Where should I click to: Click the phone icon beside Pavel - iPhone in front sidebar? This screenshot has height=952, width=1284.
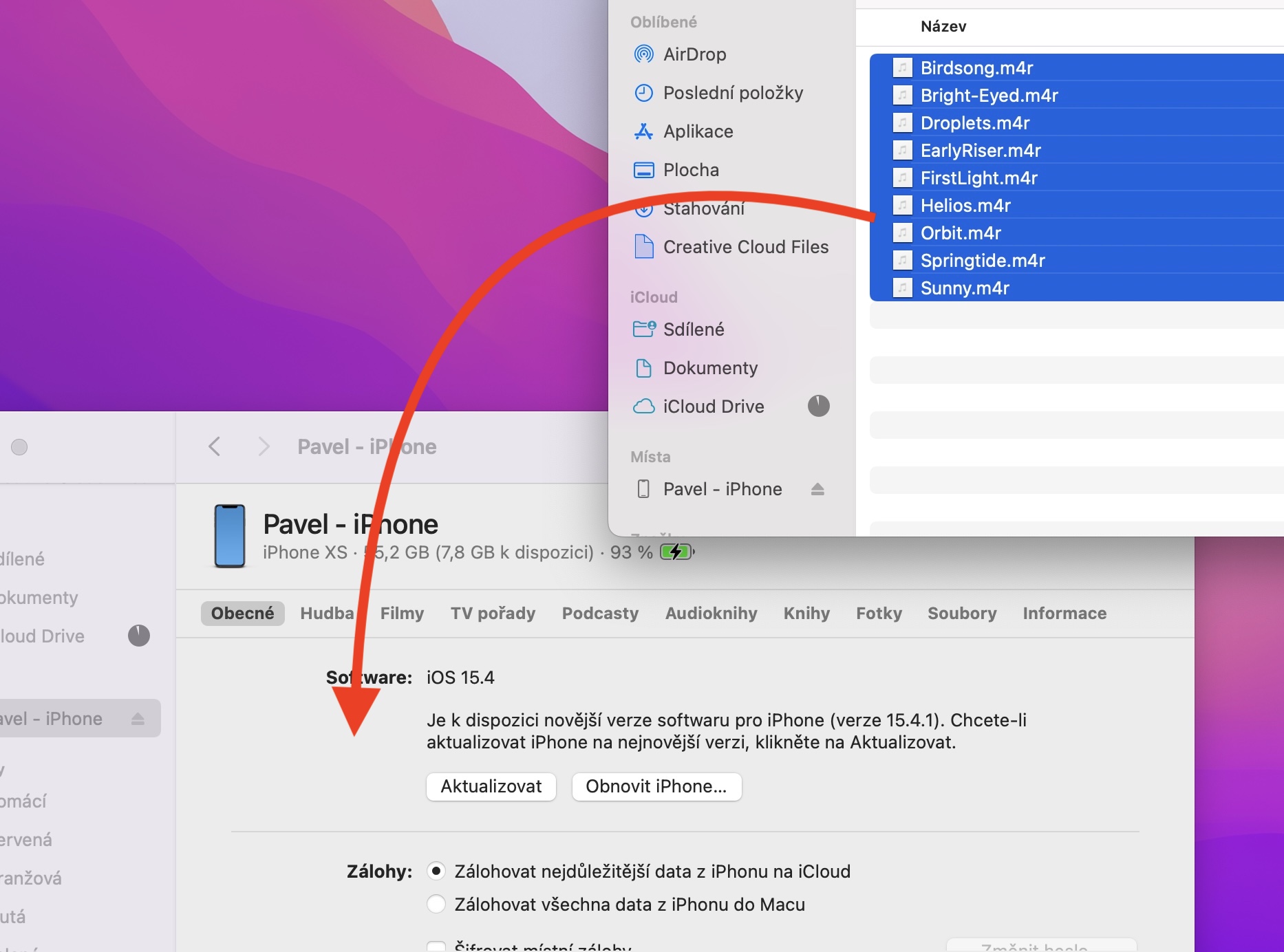click(643, 489)
